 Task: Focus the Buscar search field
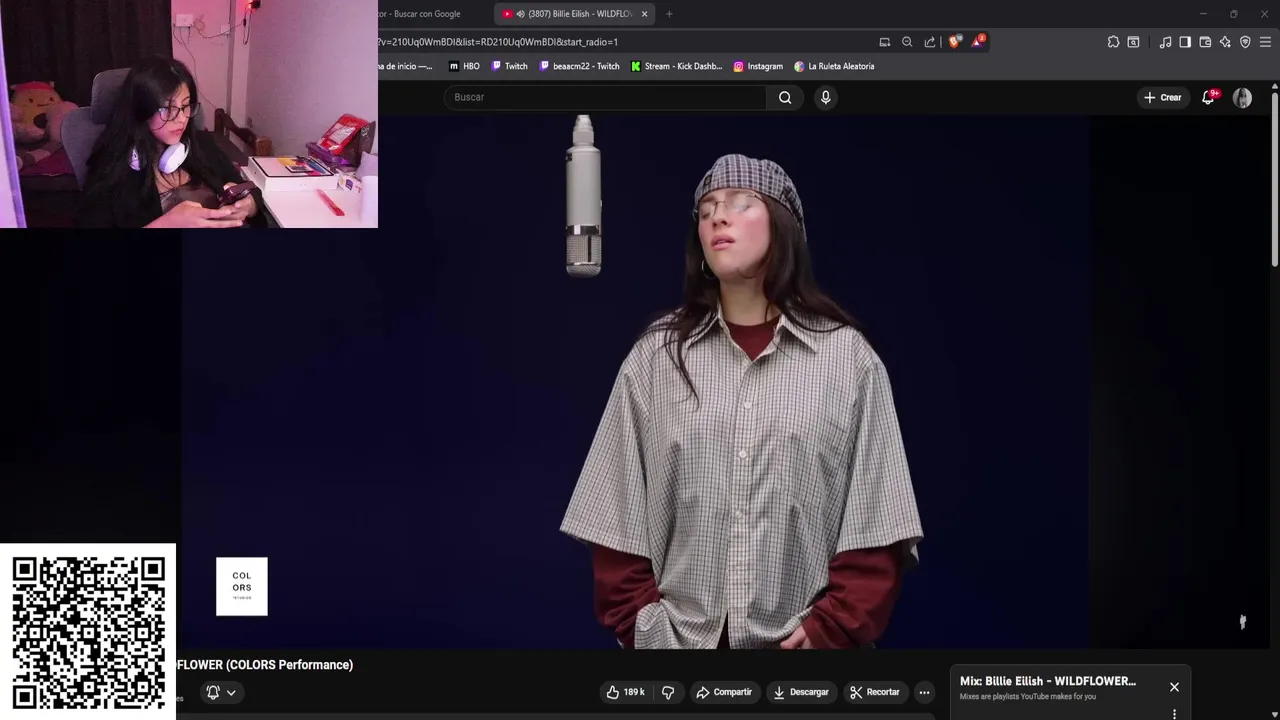pyautogui.click(x=605, y=97)
